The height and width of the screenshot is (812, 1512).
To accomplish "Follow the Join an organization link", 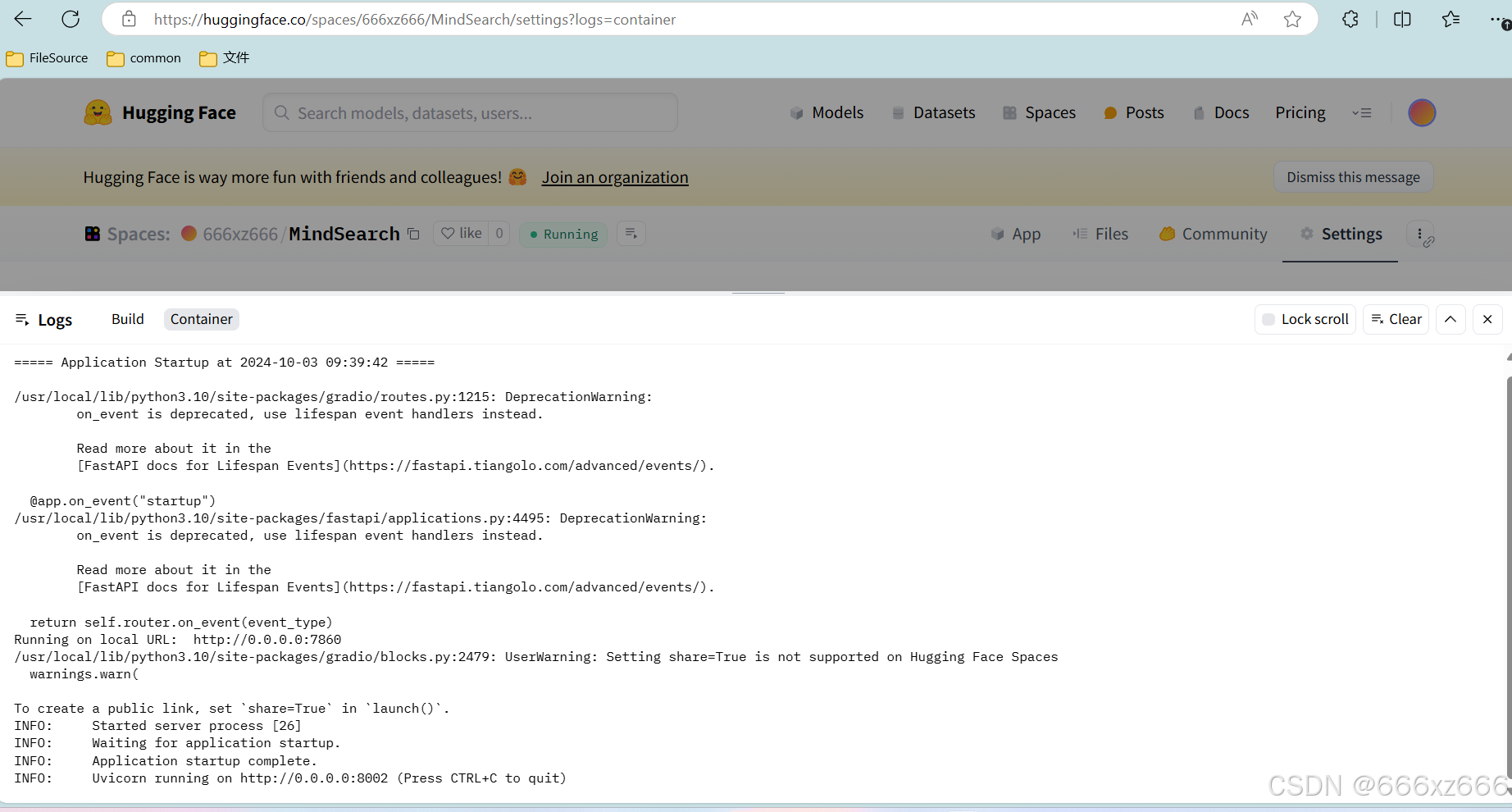I will point(615,177).
